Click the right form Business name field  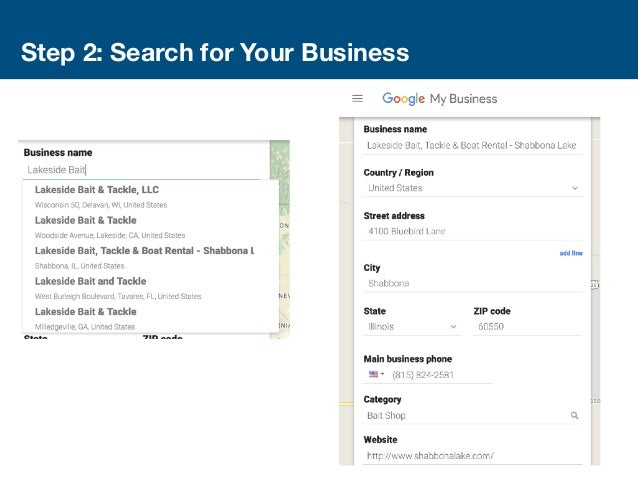click(x=472, y=146)
